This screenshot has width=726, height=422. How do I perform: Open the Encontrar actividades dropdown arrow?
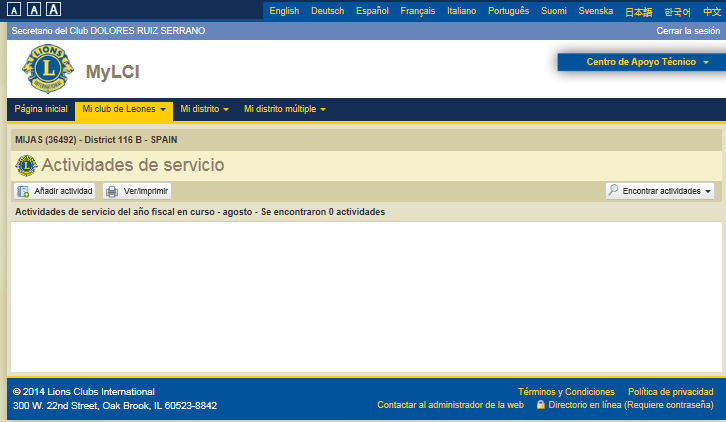coord(708,190)
